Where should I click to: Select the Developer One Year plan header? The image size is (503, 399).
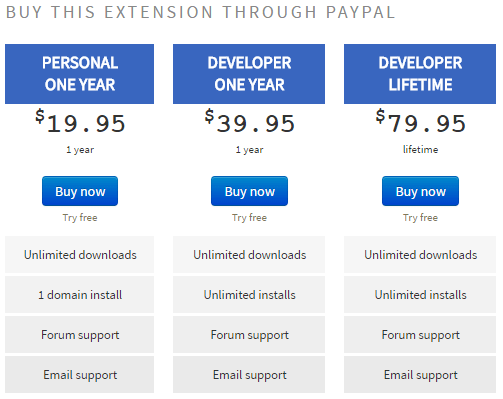[249, 74]
